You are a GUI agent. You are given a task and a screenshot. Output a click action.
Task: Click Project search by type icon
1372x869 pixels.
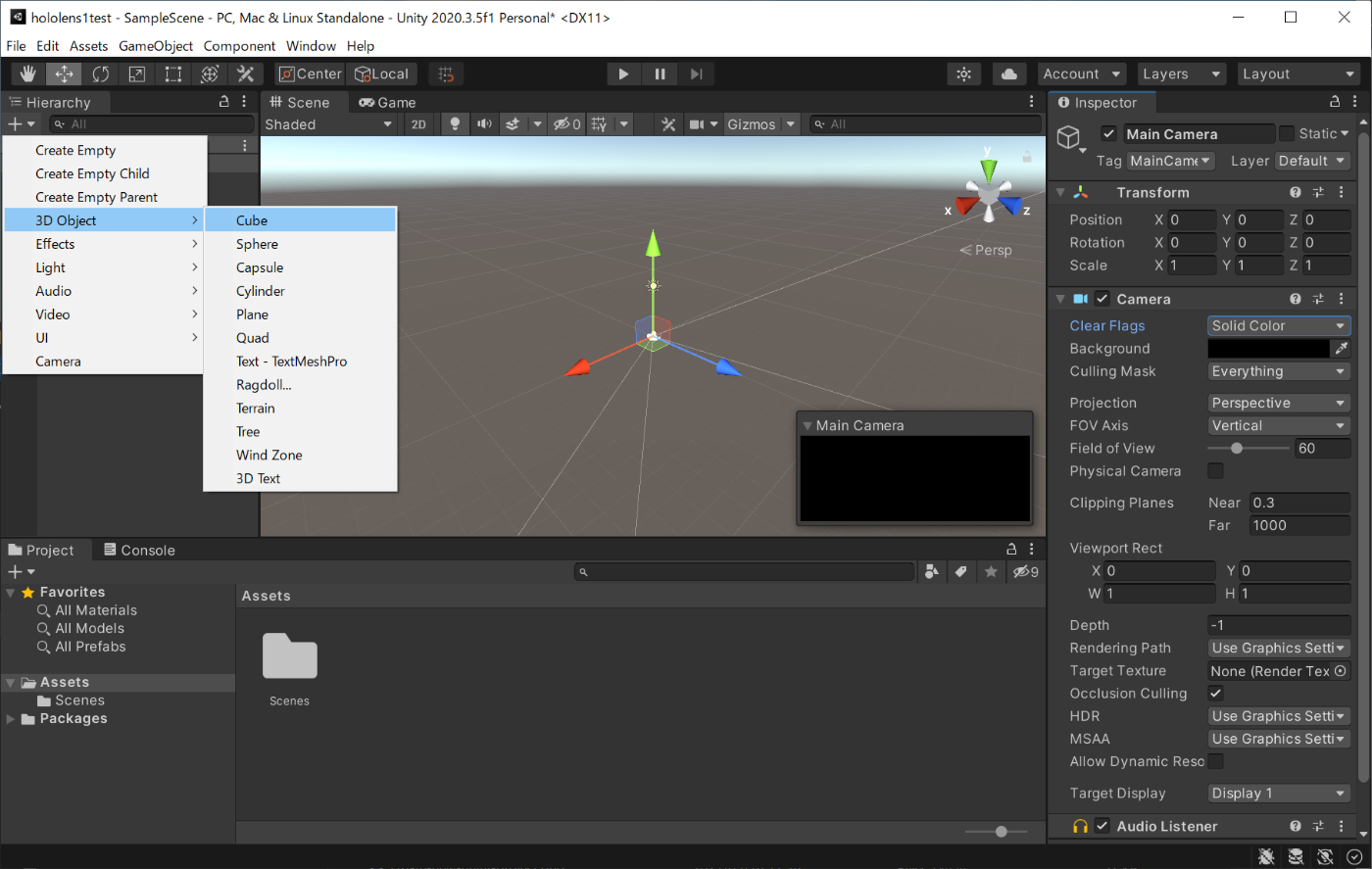pyautogui.click(x=932, y=571)
